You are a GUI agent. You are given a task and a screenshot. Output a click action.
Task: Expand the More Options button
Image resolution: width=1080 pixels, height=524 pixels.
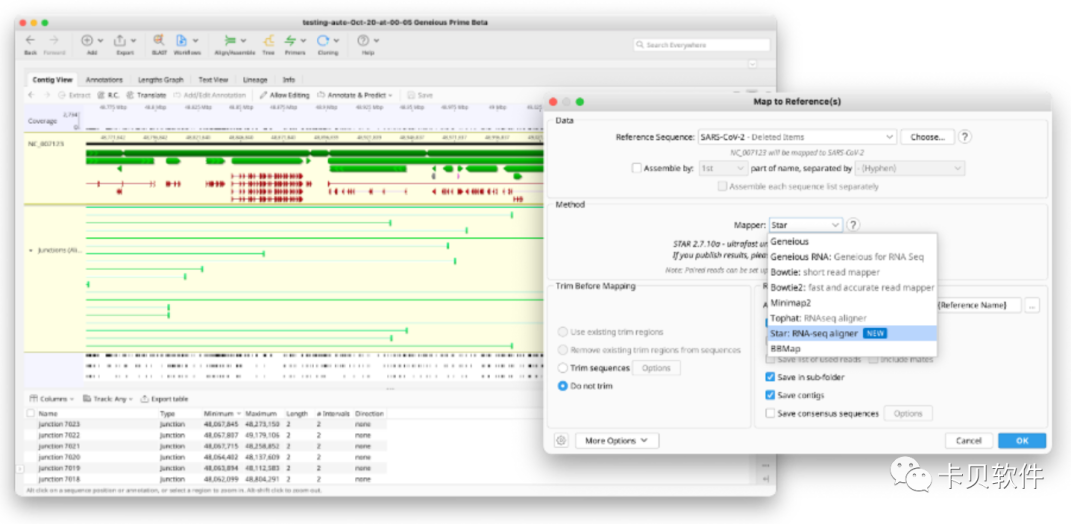click(x=617, y=441)
